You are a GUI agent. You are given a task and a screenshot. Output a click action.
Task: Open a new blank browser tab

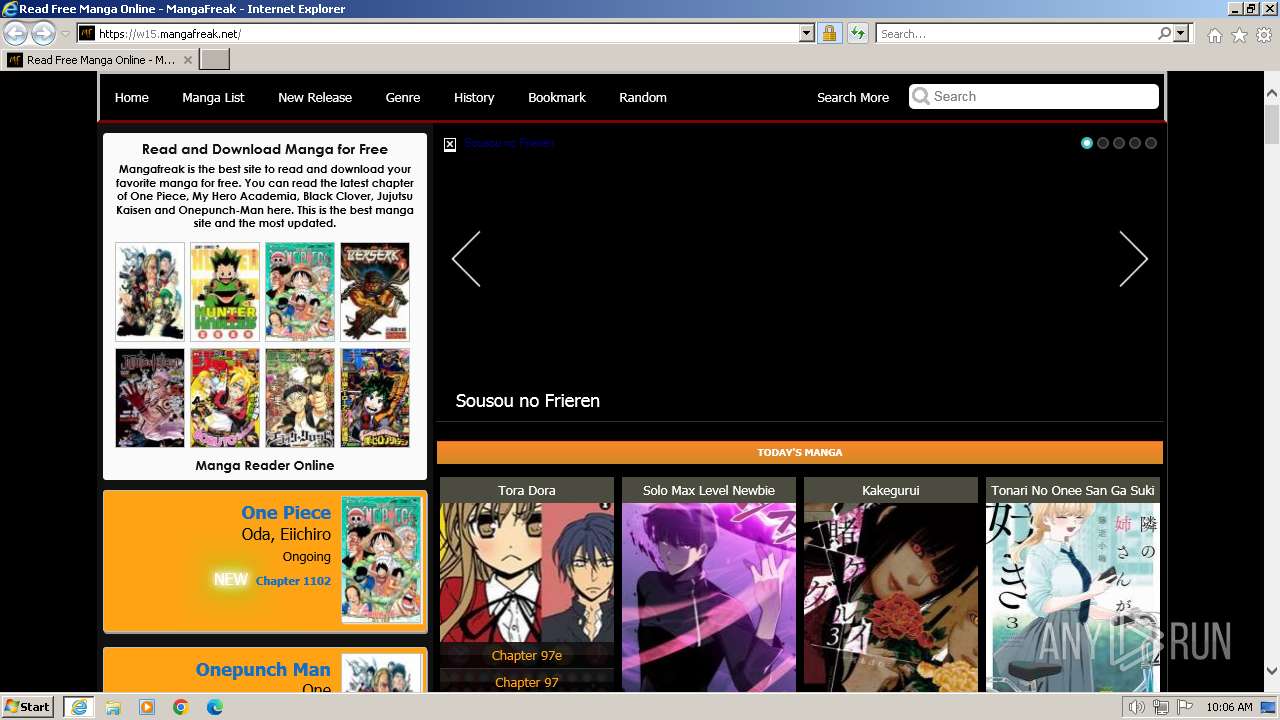click(x=214, y=60)
